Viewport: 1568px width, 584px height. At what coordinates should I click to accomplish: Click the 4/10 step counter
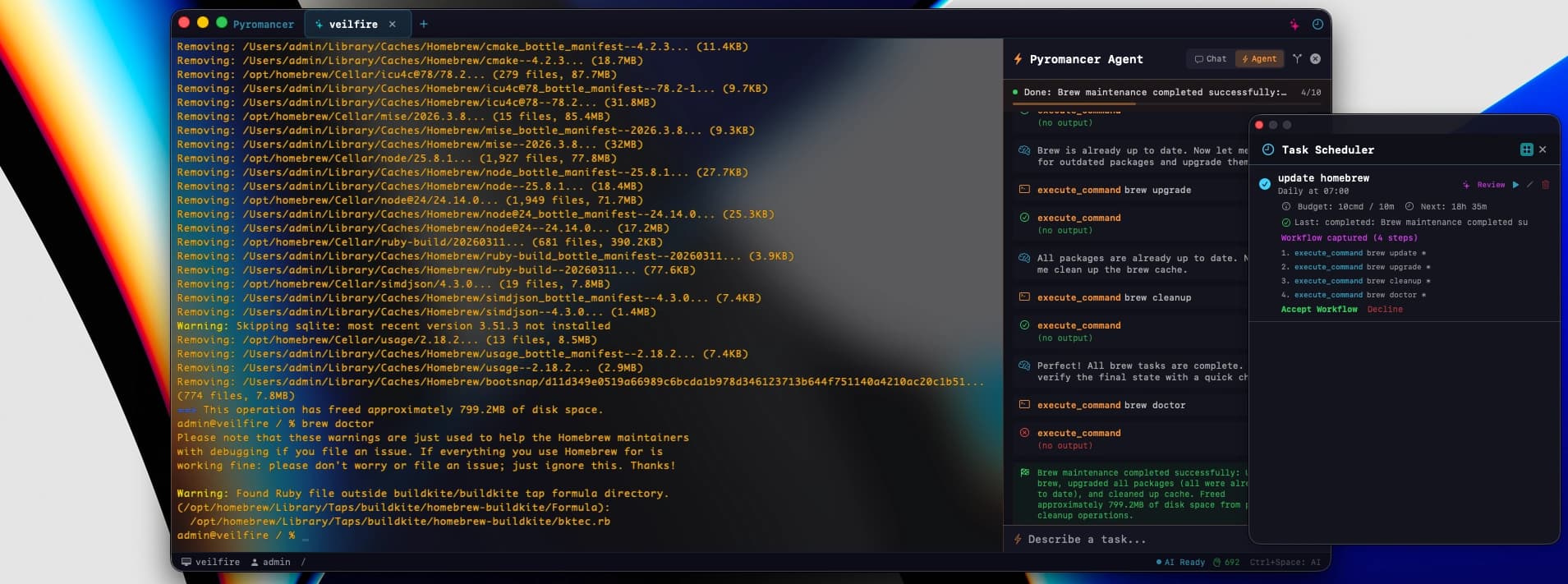tap(1311, 93)
